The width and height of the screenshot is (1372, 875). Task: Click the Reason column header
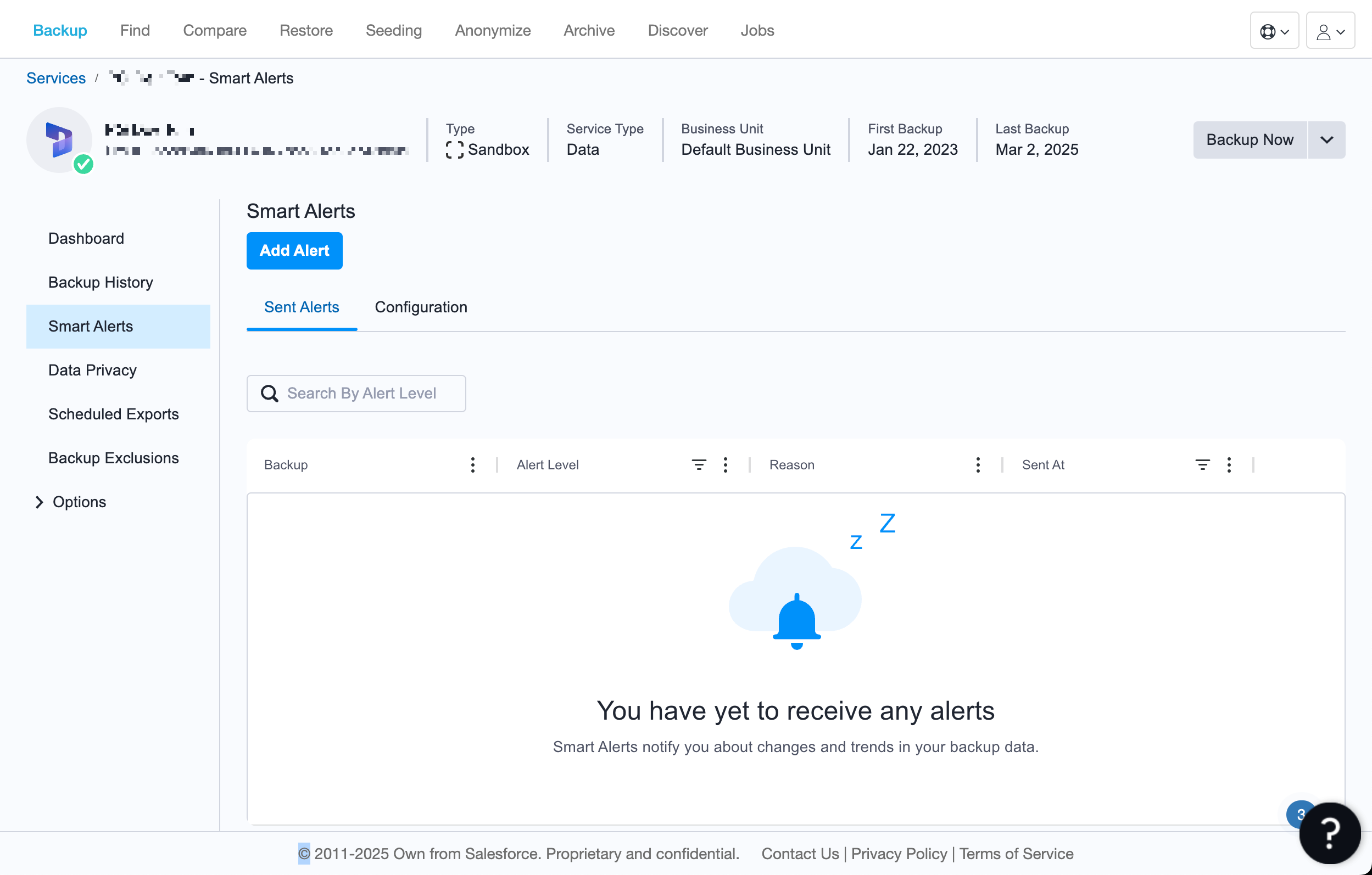791,465
